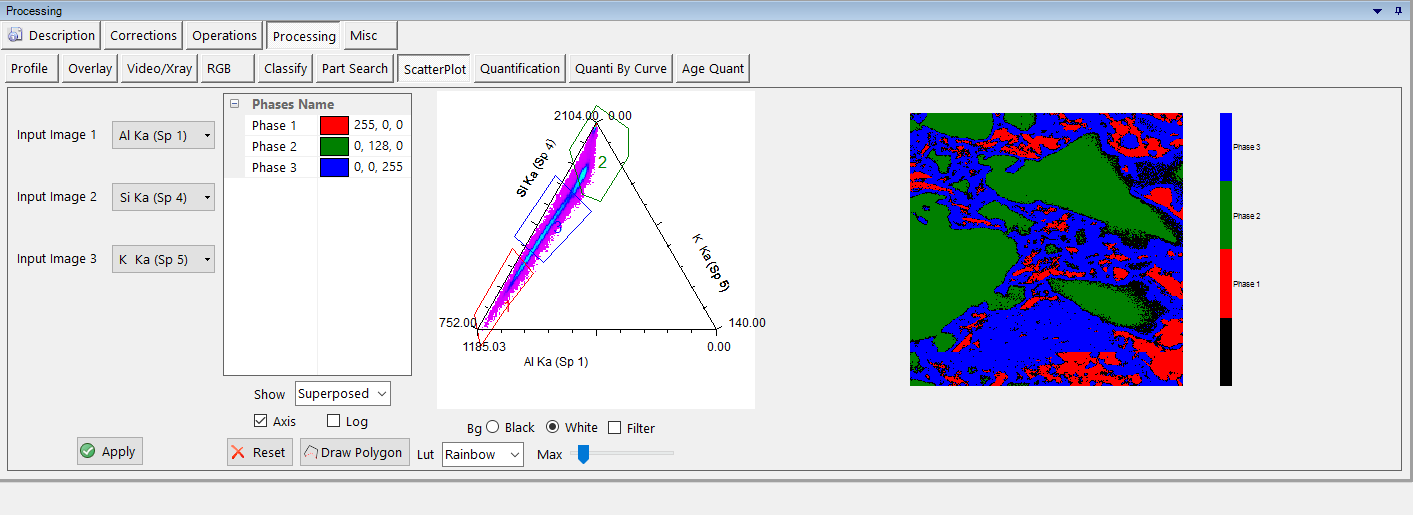Uncheck the Axis checkbox
Viewport: 1413px width, 515px height.
pos(261,421)
